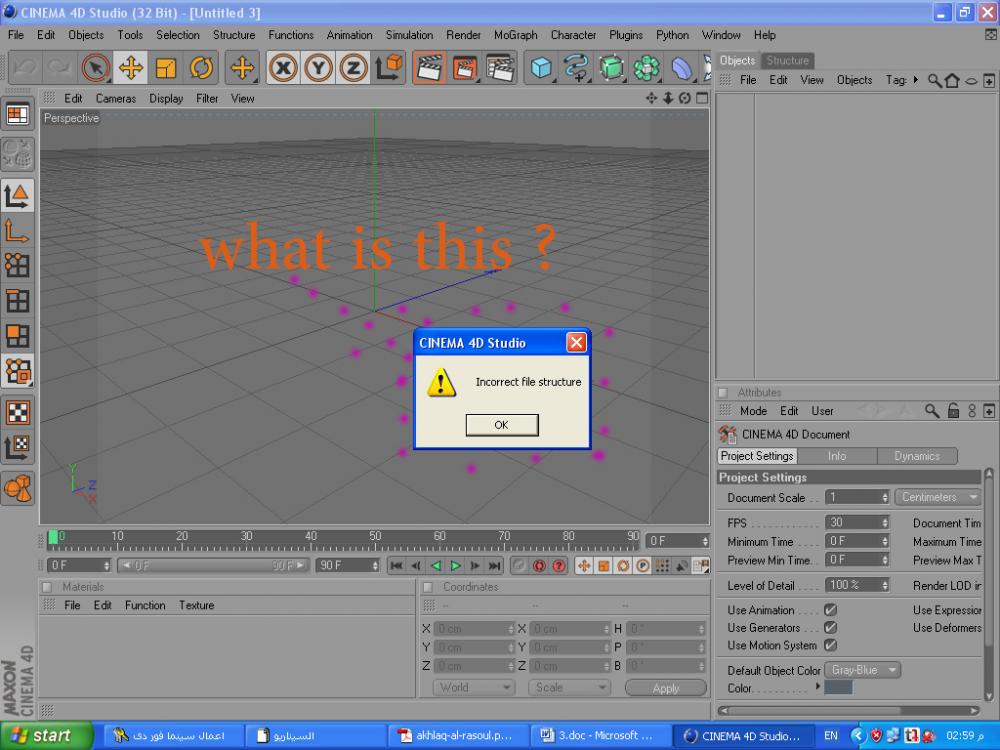
Task: Click the Record Active Objects button
Action: click(x=538, y=566)
